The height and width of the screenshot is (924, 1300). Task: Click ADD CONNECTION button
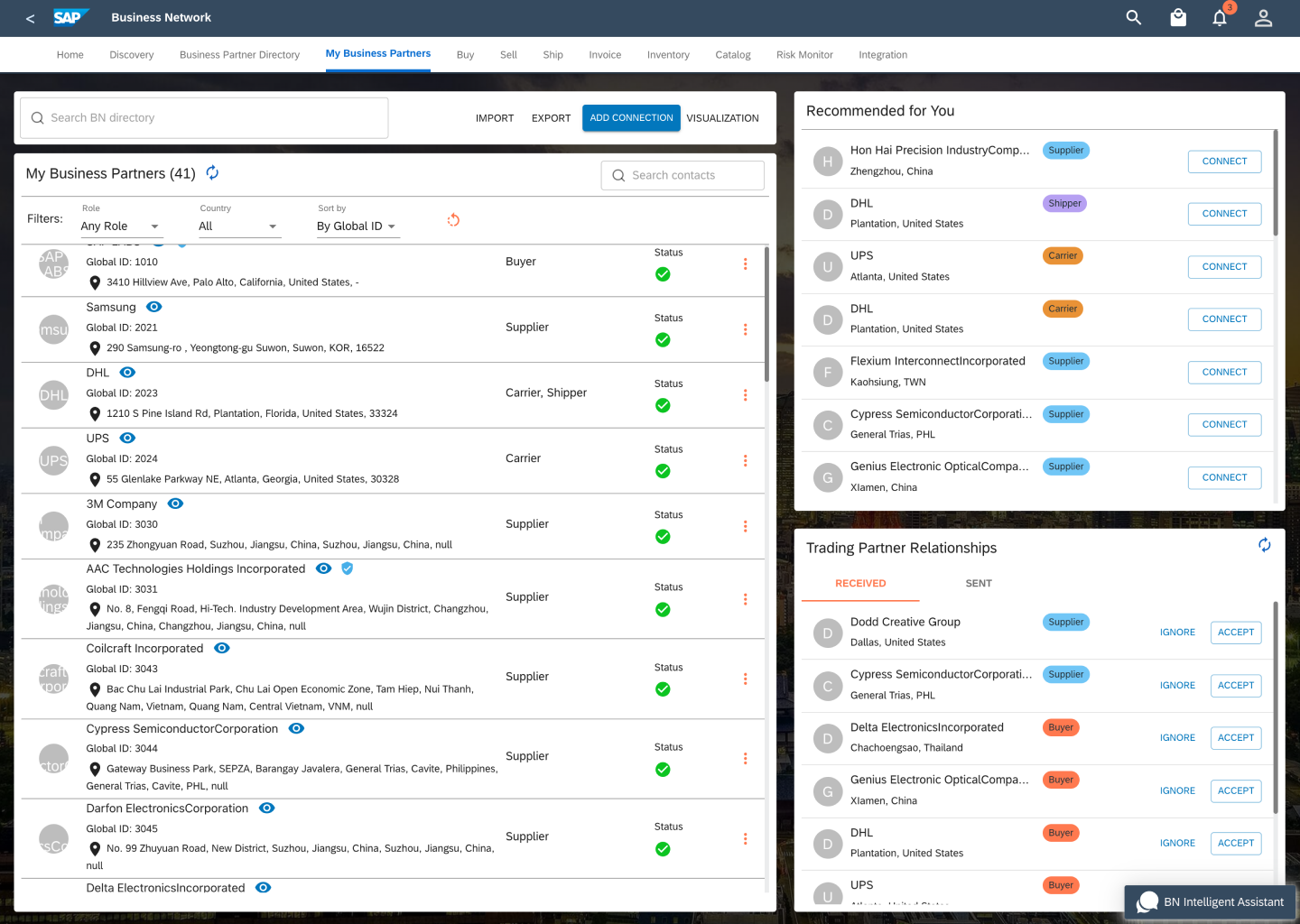(x=631, y=118)
